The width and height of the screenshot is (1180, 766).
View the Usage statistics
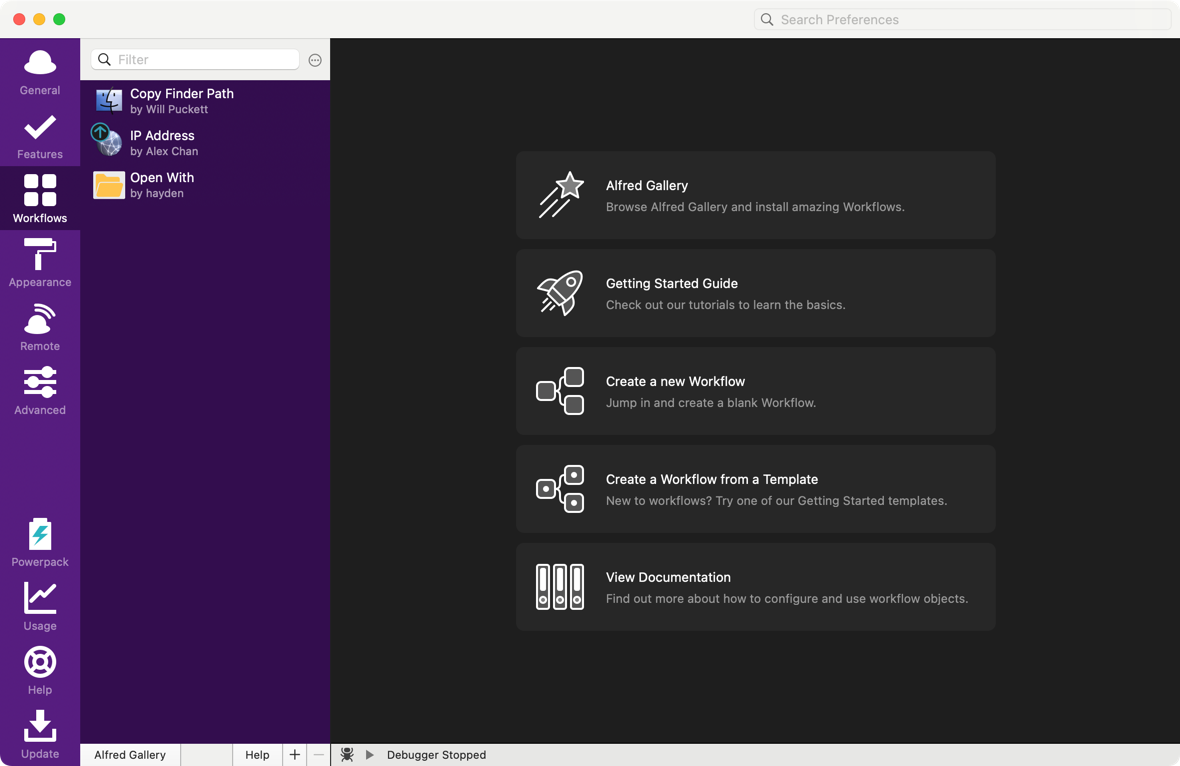click(x=40, y=607)
